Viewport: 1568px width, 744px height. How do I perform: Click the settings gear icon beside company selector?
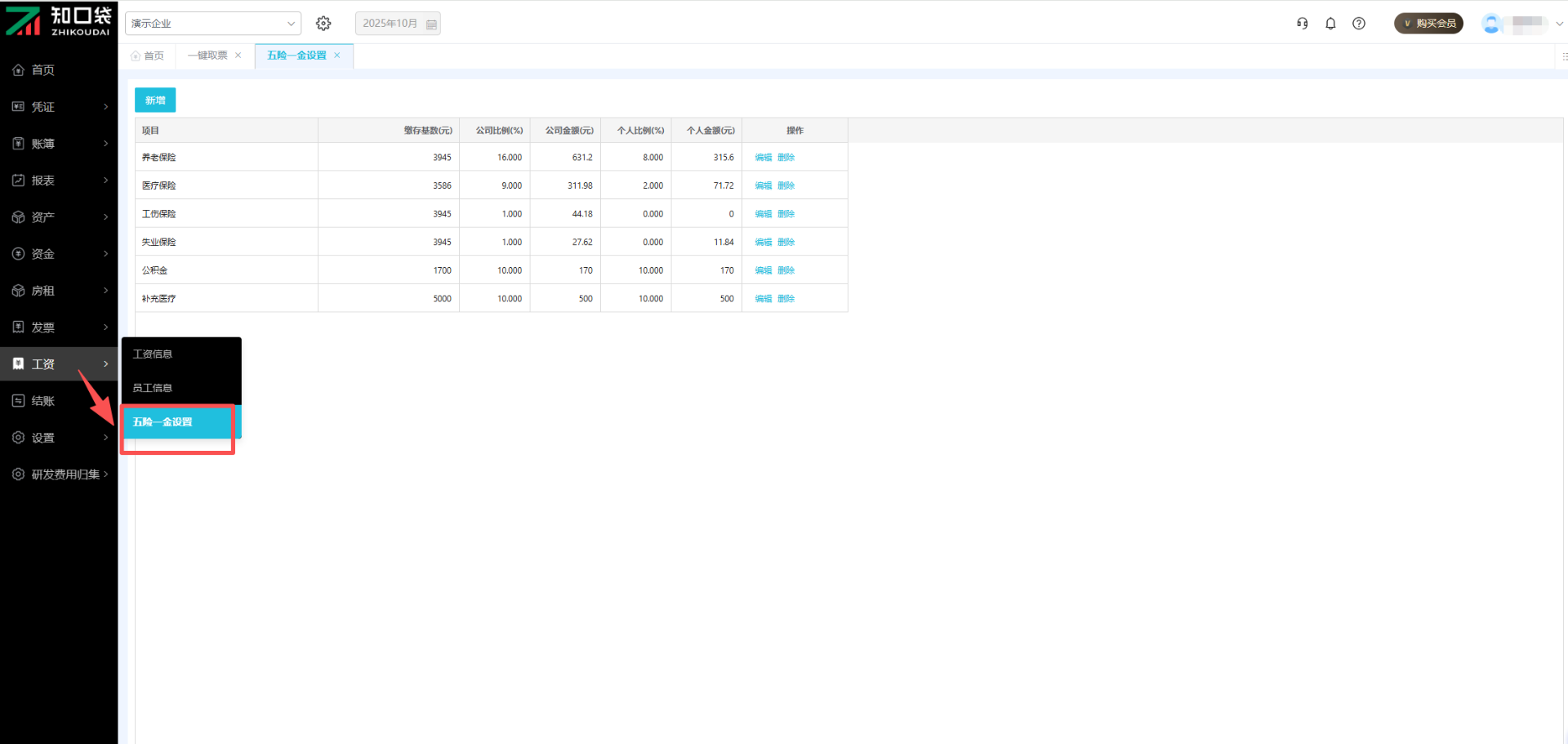pyautogui.click(x=323, y=24)
